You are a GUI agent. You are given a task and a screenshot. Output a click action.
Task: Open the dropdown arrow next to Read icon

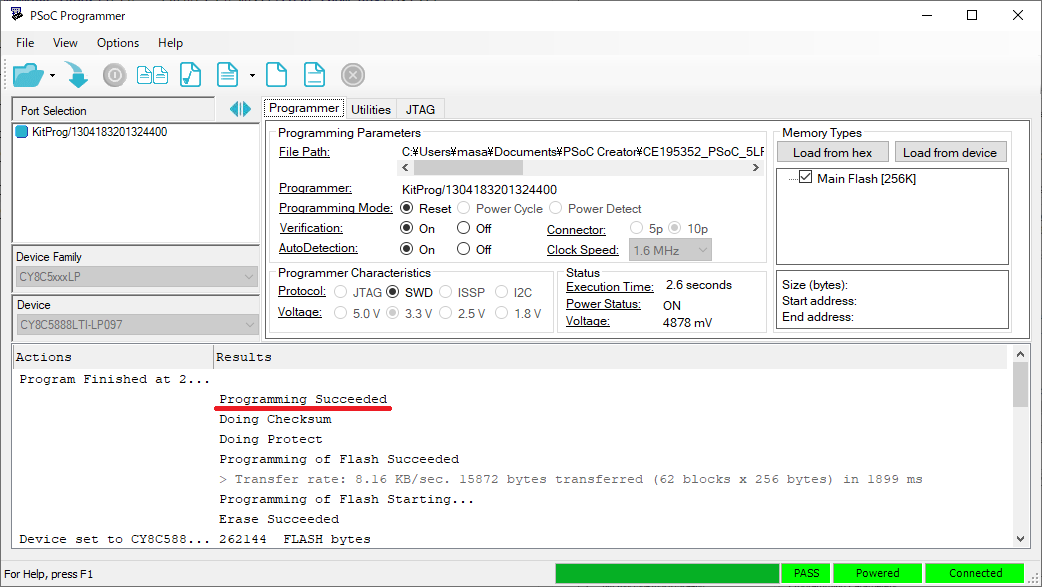(x=253, y=76)
